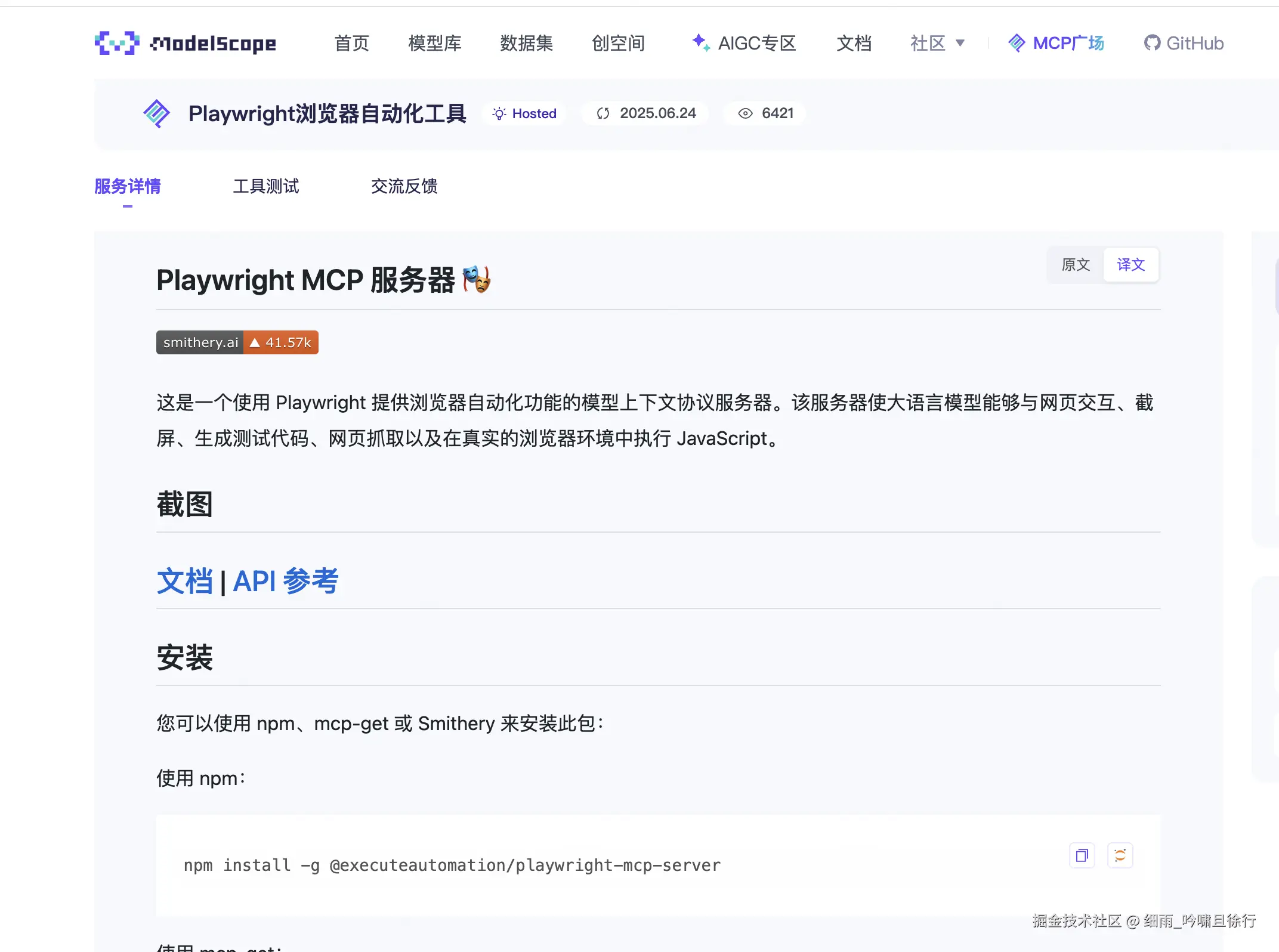Screen dimensions: 1279x952
Task: Click the GitHub octocat icon
Action: pos(1152,43)
